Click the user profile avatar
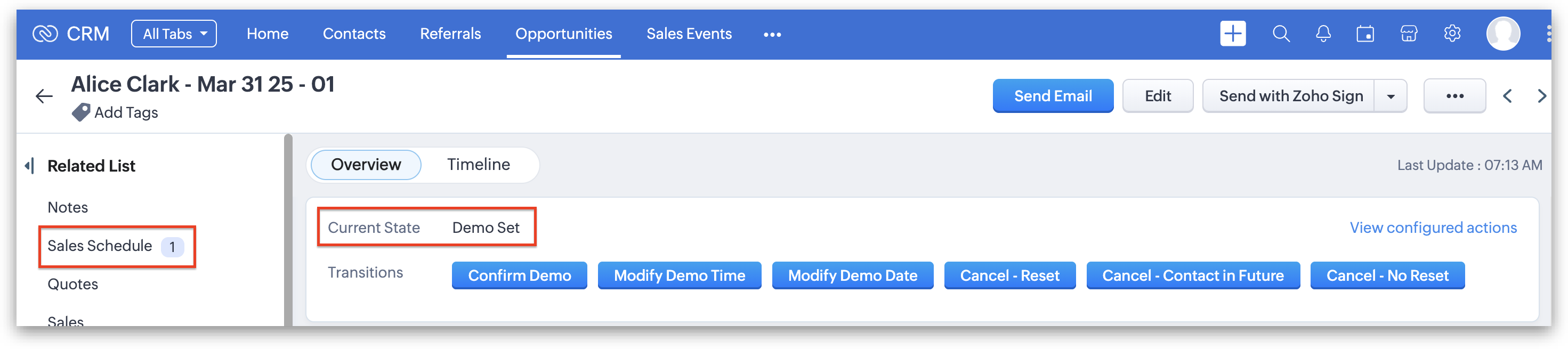Screen dimensions: 1568x349 point(1503,34)
